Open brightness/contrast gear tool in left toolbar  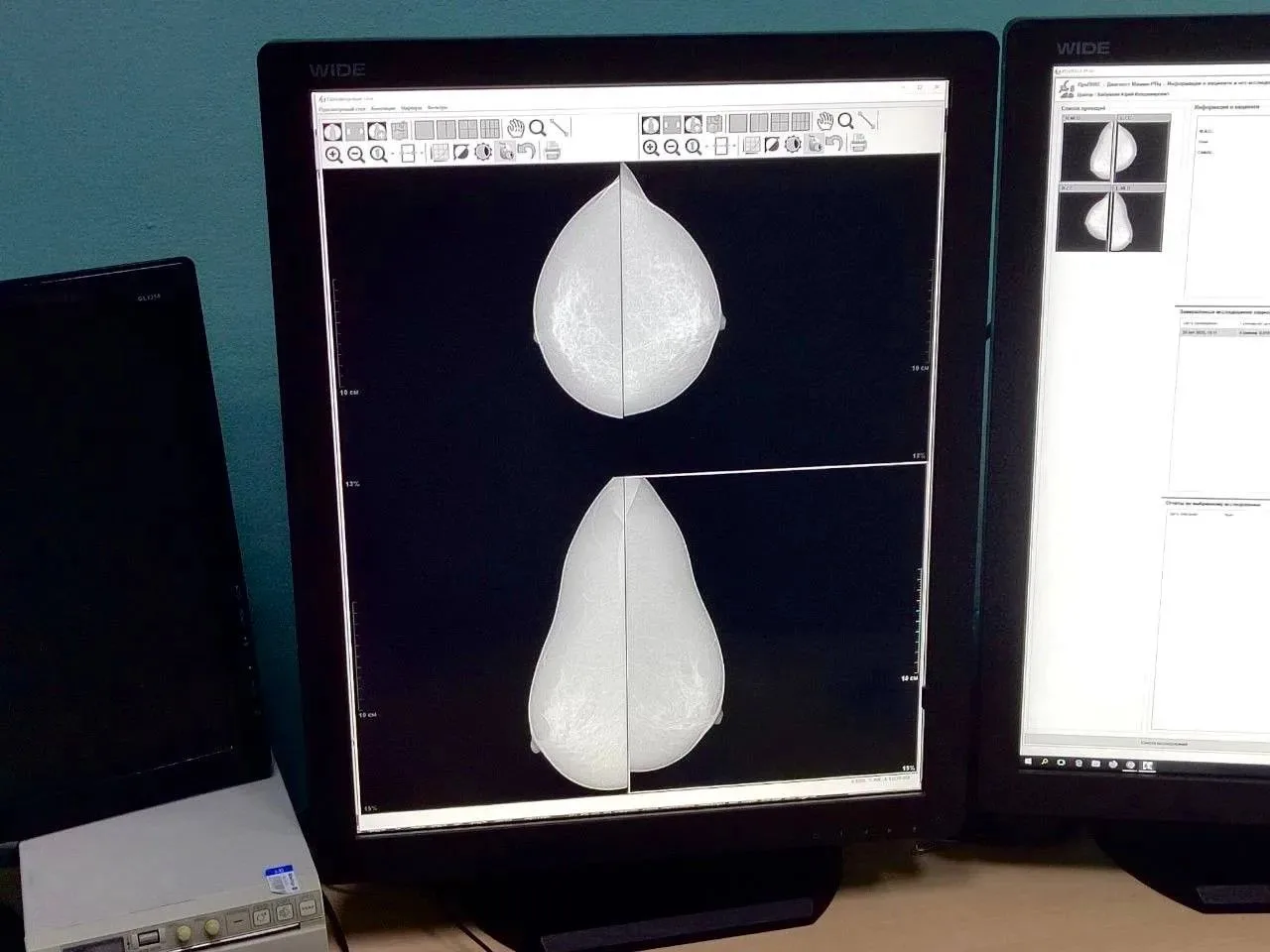[483, 153]
